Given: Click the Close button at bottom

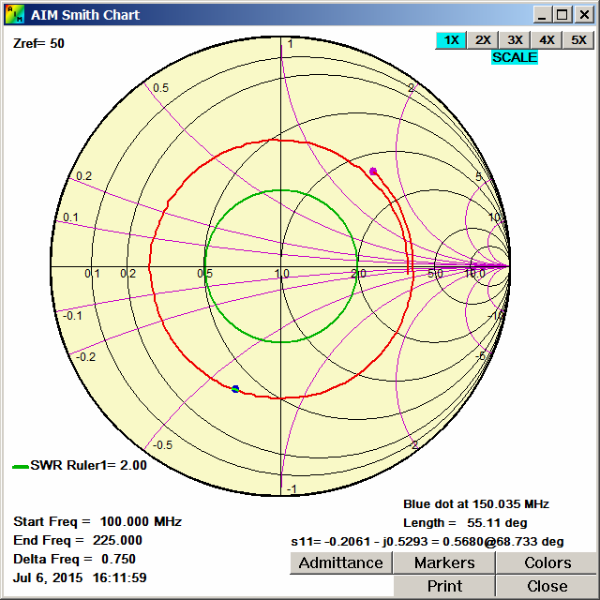Looking at the screenshot, I should coord(548,586).
